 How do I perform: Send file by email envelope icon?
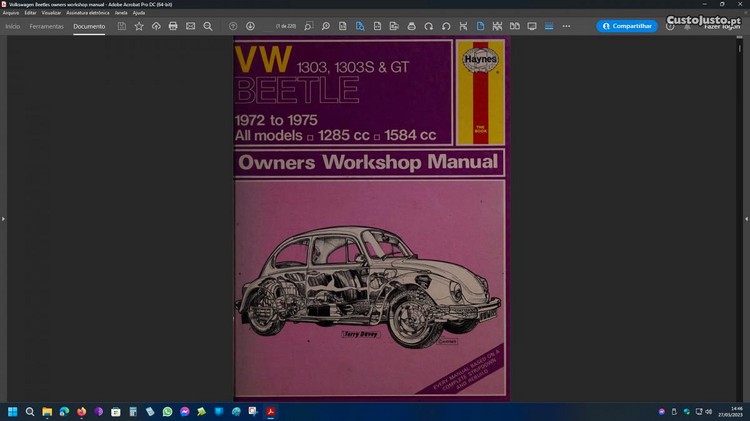coord(190,26)
